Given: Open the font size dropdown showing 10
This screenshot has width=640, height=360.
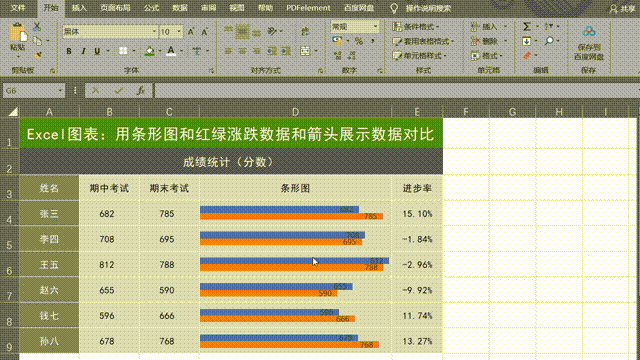Looking at the screenshot, I should [179, 31].
